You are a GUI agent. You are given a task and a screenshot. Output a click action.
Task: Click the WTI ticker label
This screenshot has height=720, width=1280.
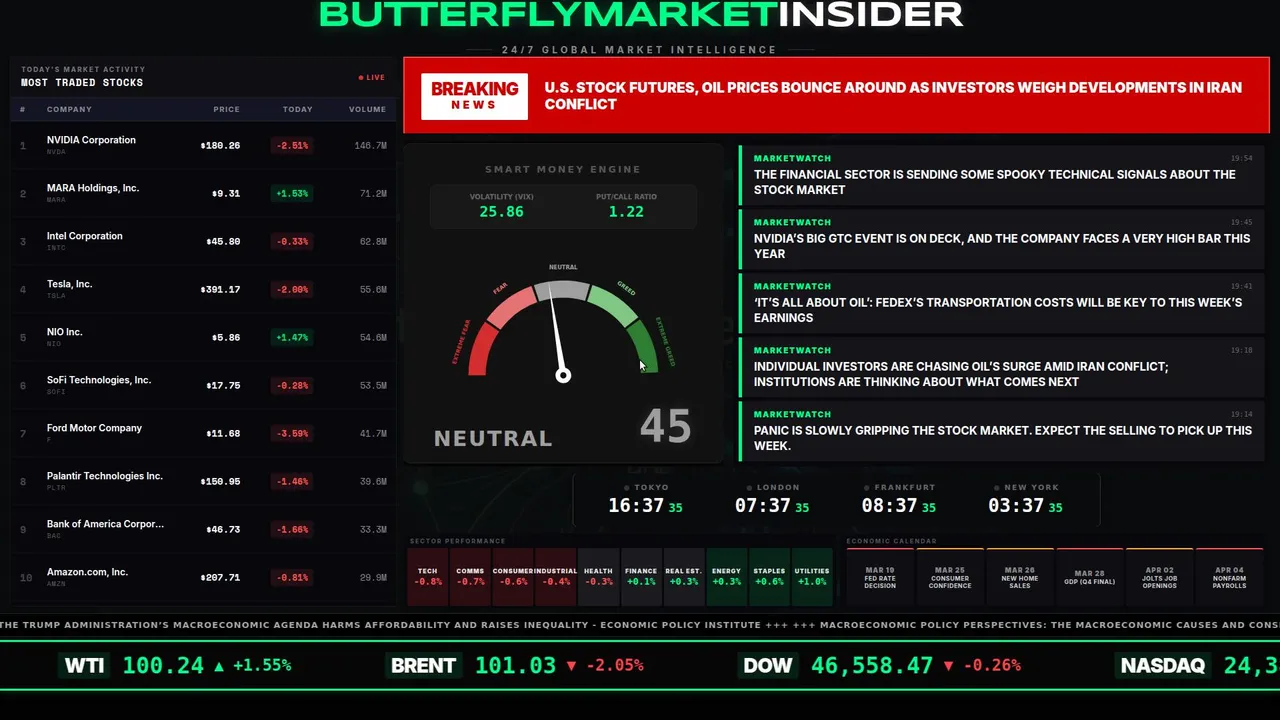click(84, 665)
